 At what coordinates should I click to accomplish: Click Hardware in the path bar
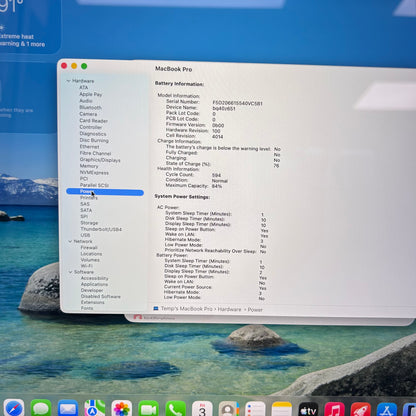point(229,309)
